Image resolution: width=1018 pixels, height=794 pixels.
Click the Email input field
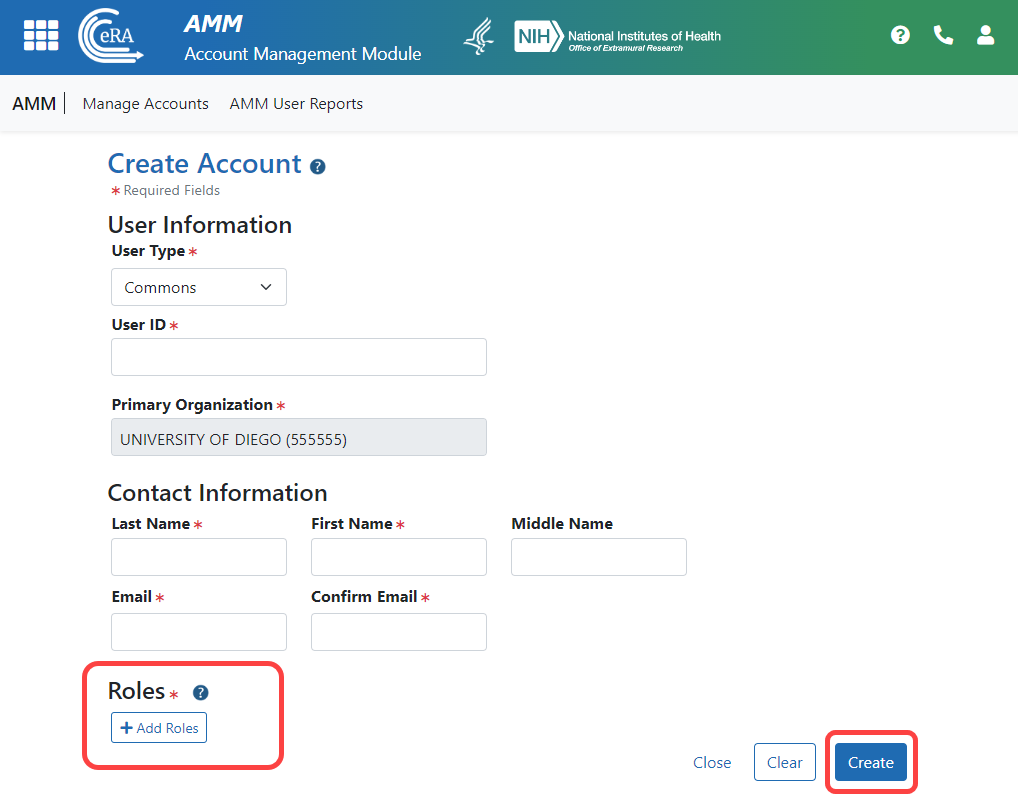click(198, 631)
